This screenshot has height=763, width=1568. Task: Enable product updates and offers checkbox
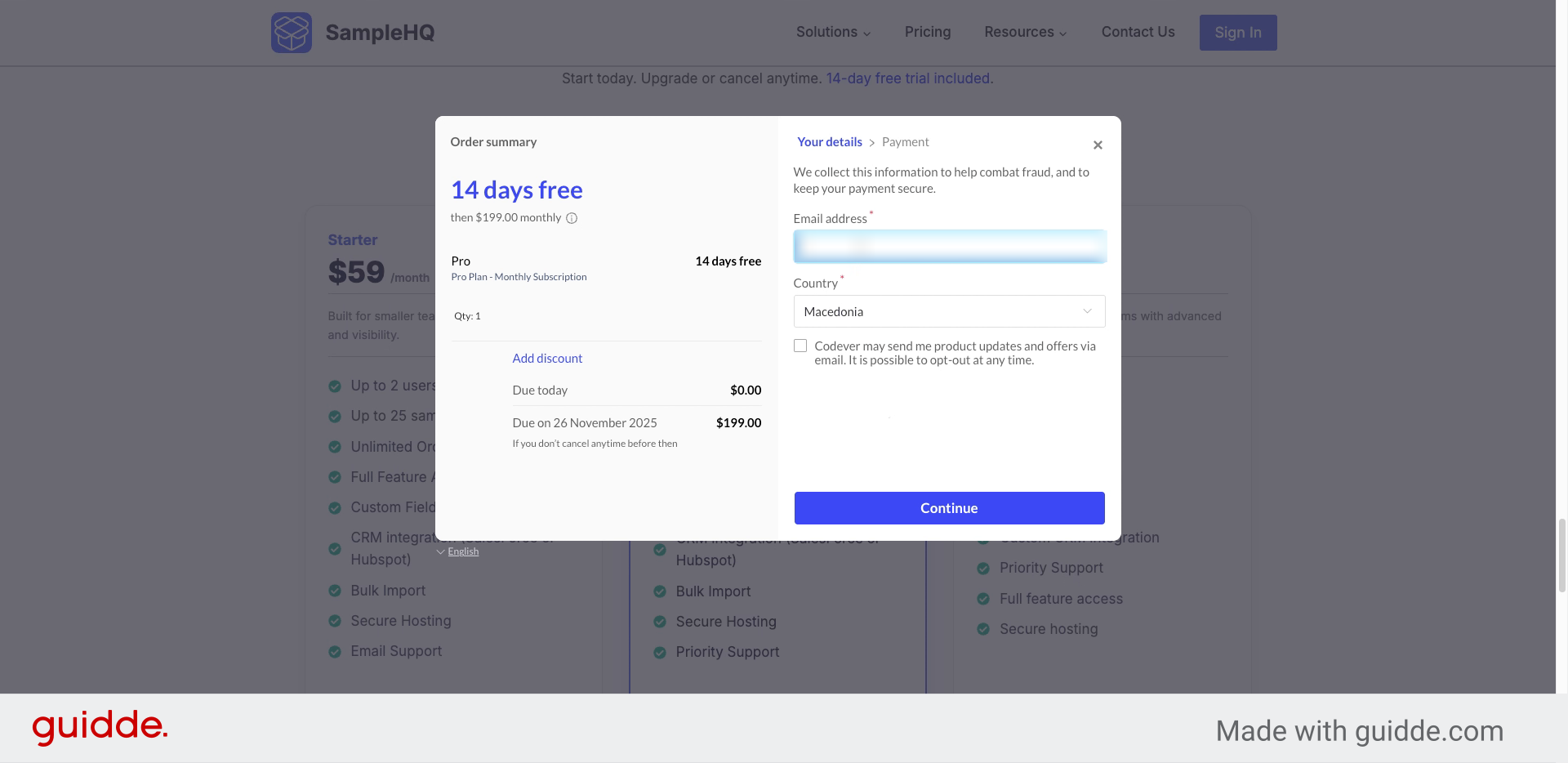pyautogui.click(x=800, y=346)
